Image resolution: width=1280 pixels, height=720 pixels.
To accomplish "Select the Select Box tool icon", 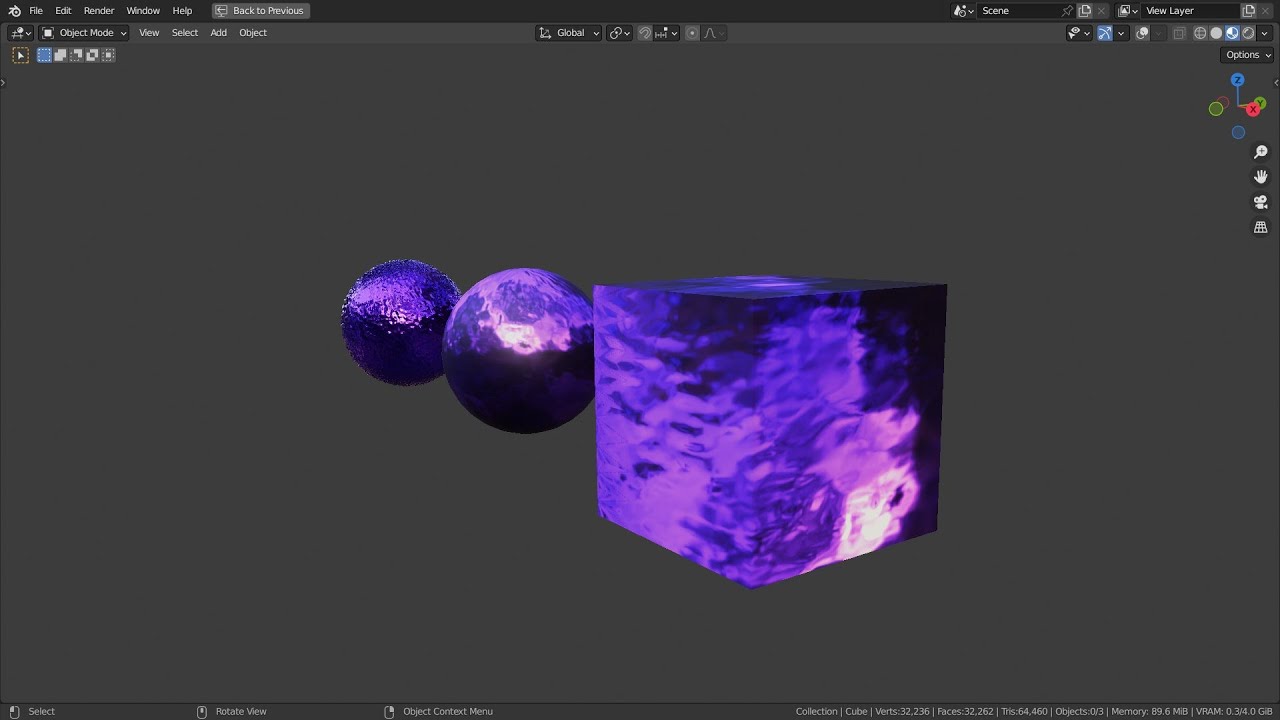I will point(20,55).
